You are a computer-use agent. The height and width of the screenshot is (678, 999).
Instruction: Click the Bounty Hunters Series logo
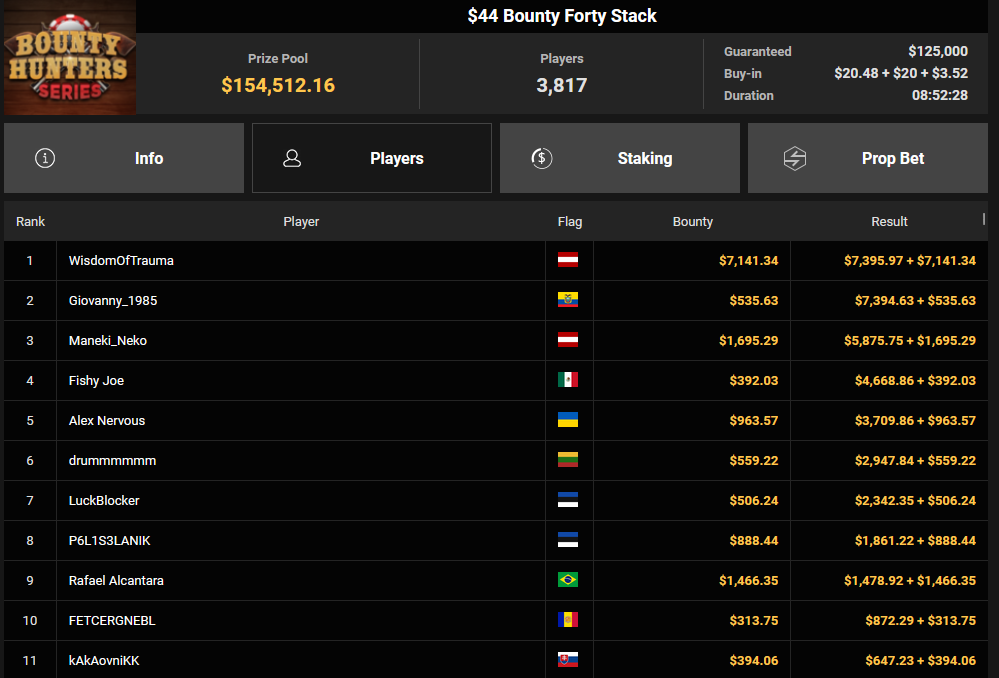(69, 57)
